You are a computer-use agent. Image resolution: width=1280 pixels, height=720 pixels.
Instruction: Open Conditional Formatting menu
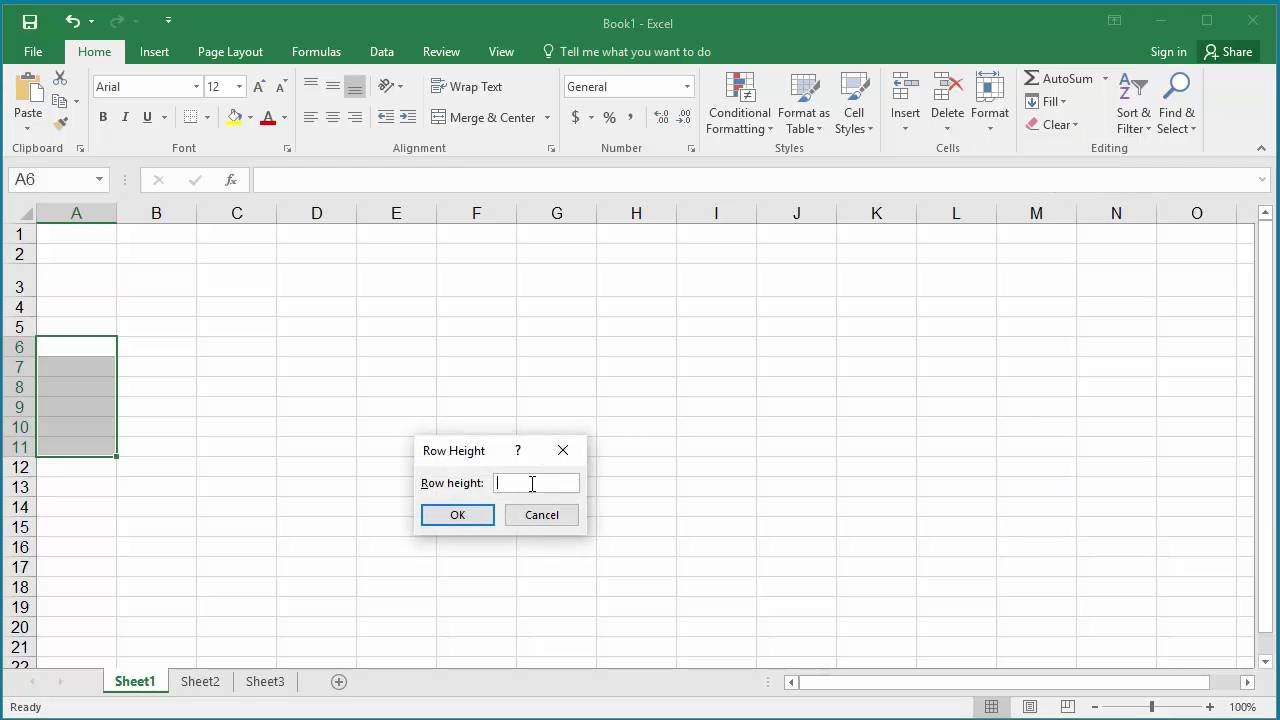pos(739,104)
